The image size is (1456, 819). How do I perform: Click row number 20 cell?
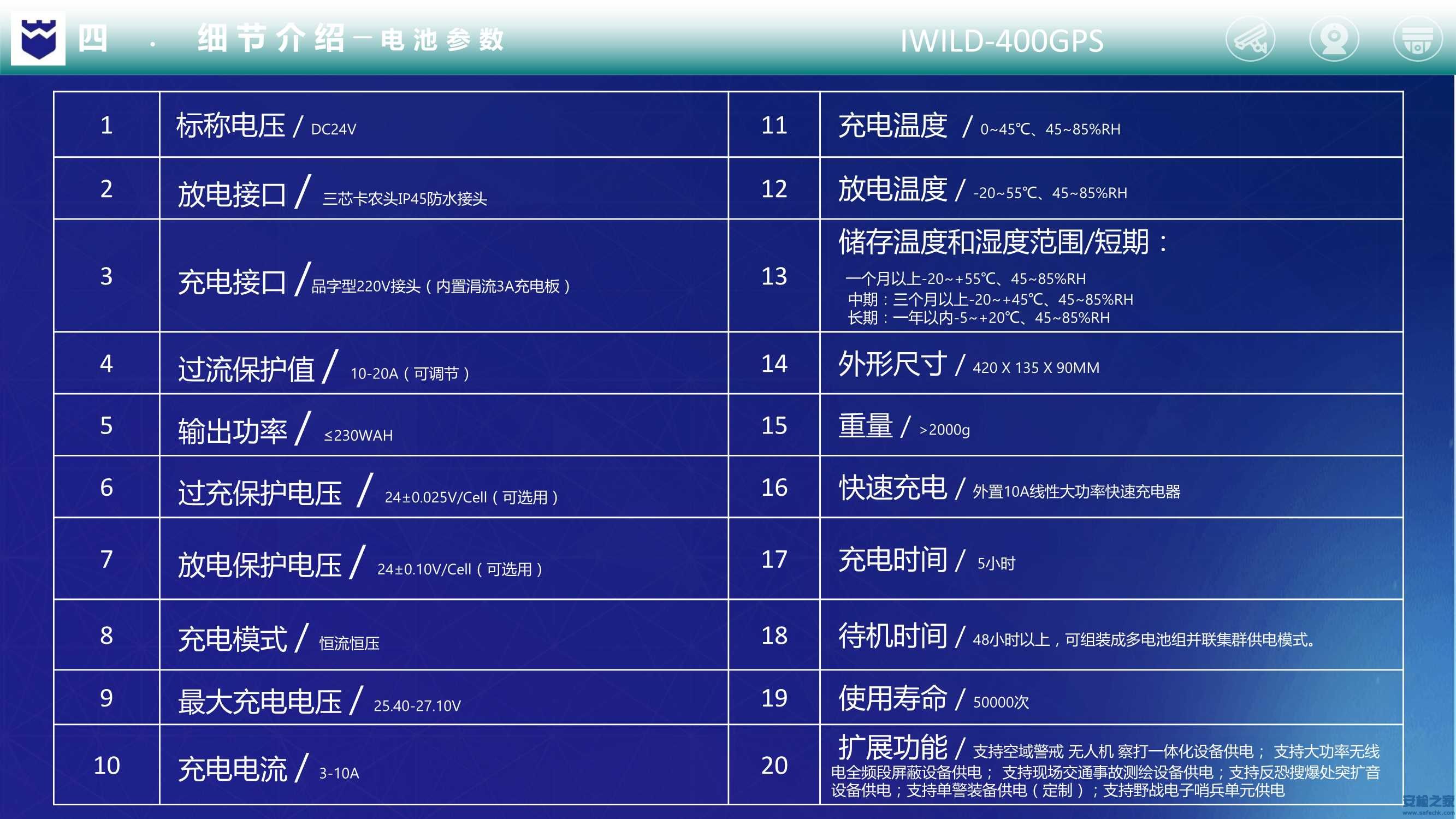(x=774, y=765)
